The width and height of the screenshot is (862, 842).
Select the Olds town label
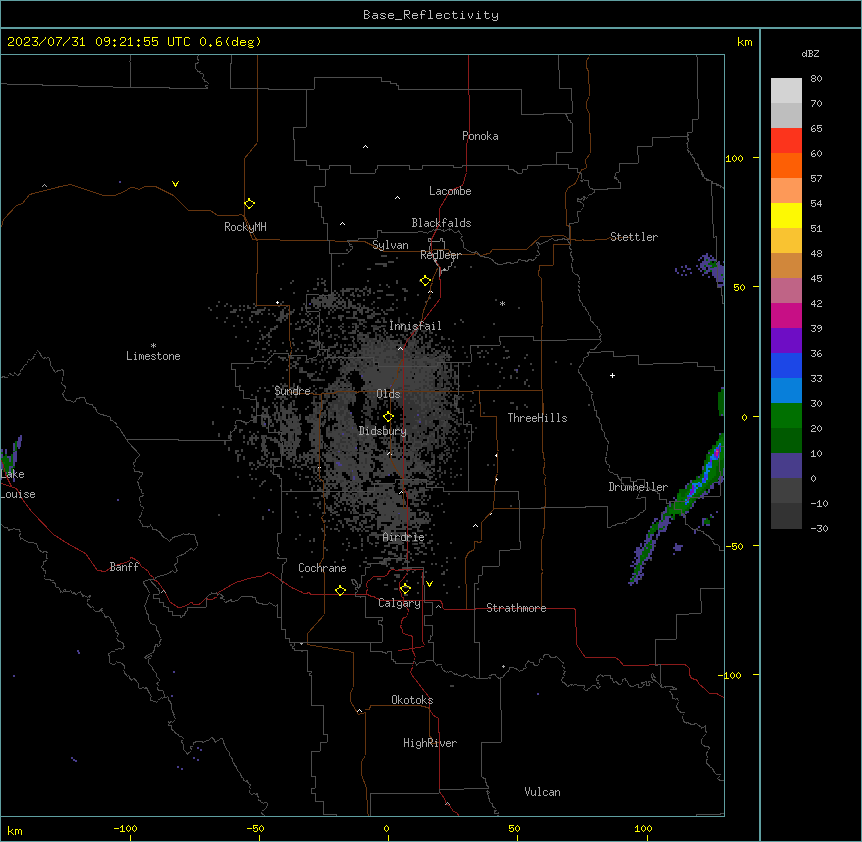388,394
